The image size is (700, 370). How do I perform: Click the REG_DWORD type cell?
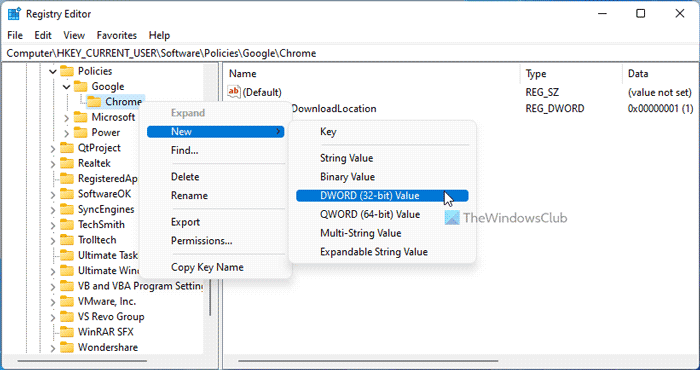coord(555,108)
